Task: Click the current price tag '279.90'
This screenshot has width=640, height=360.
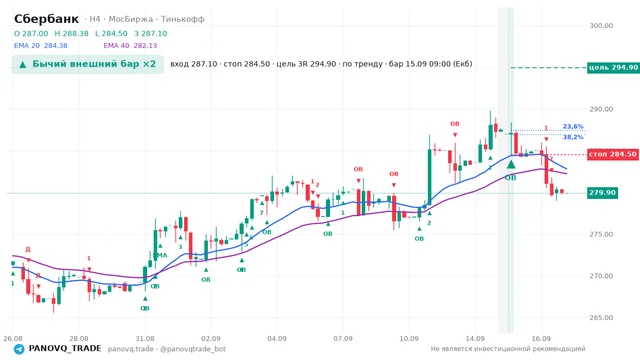Action: click(602, 193)
